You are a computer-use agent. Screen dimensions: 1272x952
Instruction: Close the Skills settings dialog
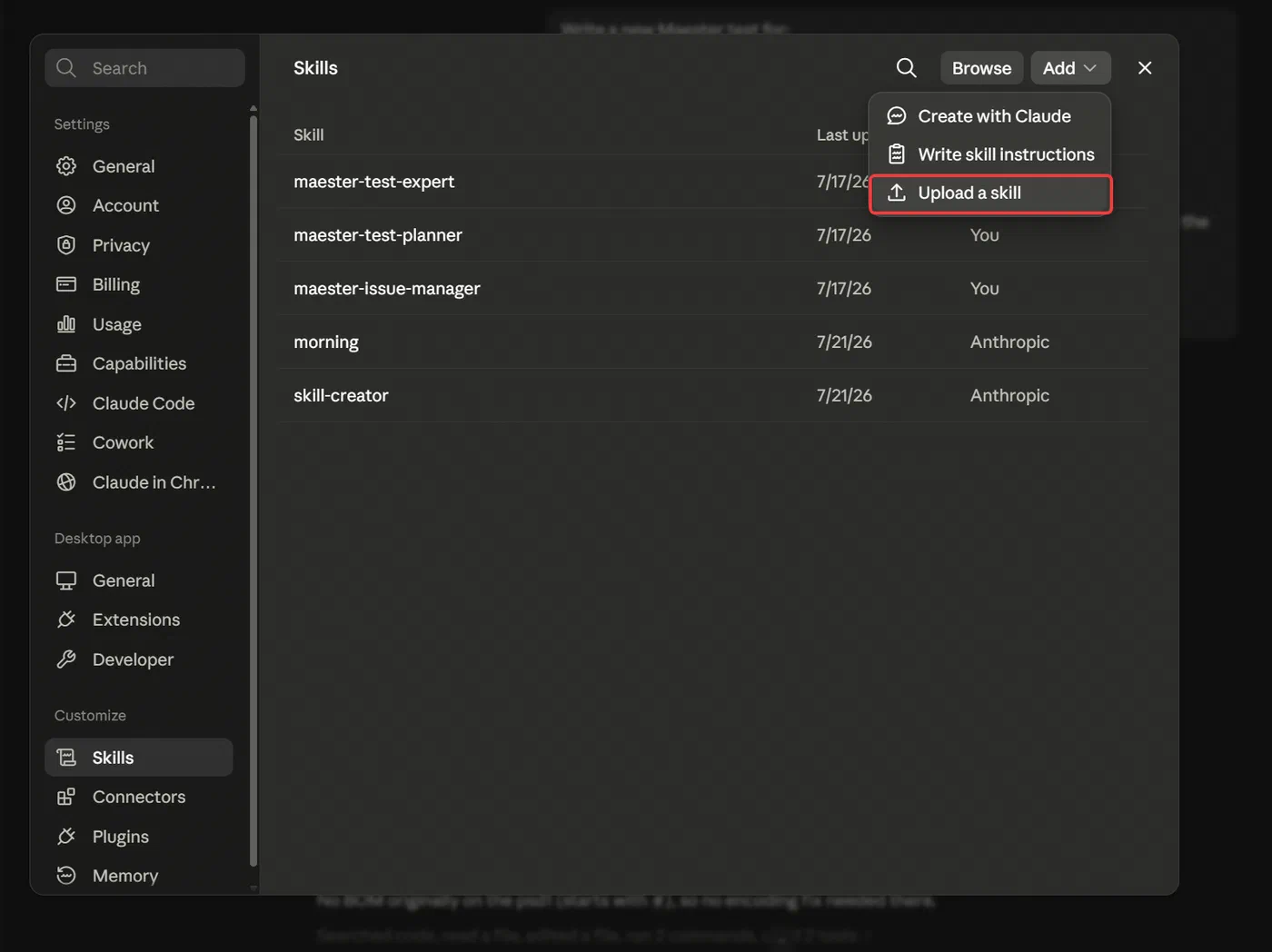pos(1145,68)
